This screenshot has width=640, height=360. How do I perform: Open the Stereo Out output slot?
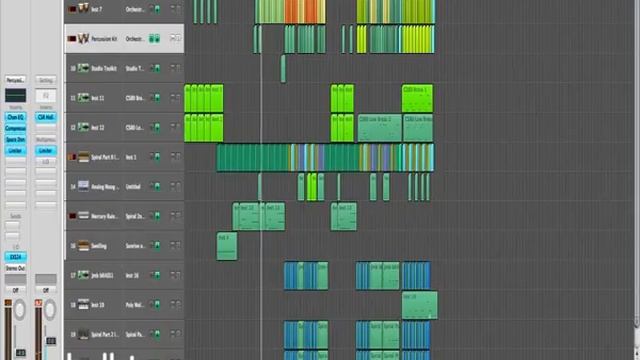pyautogui.click(x=16, y=268)
